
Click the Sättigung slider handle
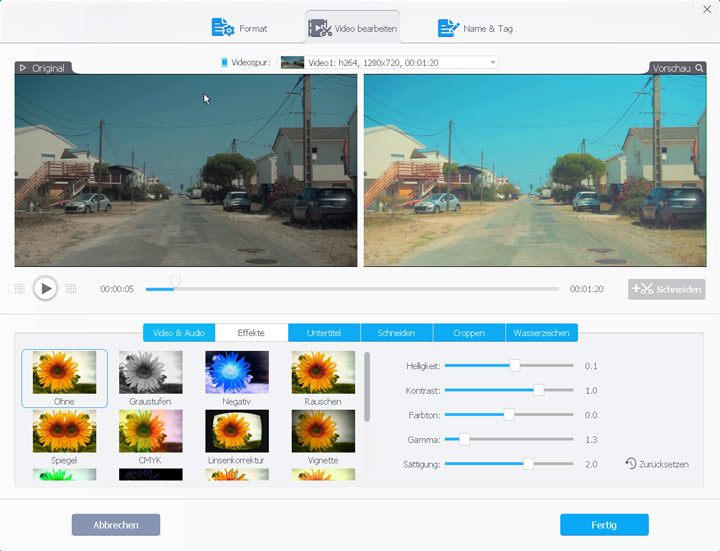point(528,464)
